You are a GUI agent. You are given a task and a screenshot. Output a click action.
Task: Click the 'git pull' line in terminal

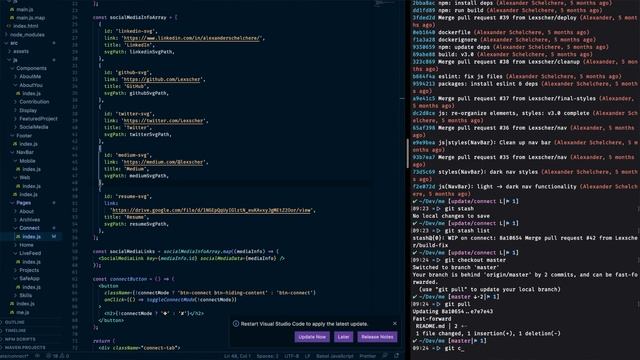point(441,304)
